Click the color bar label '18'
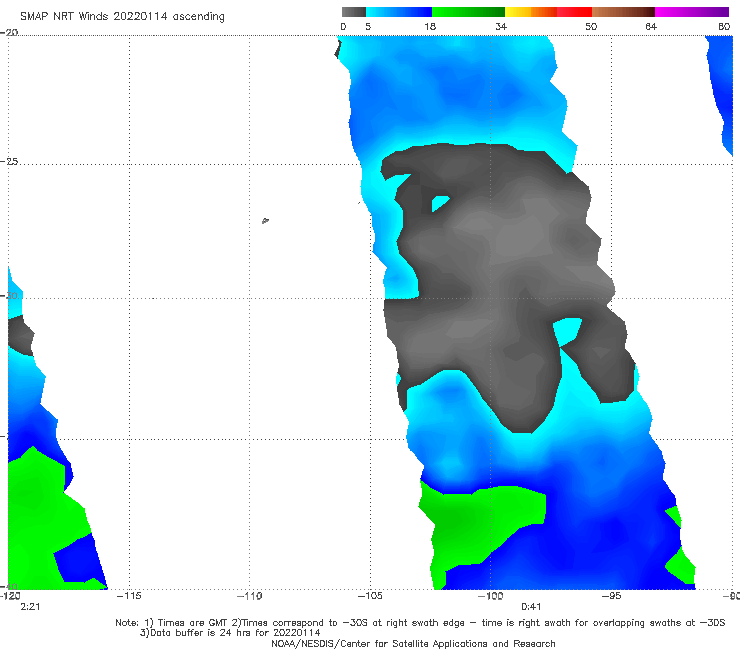 pos(430,27)
